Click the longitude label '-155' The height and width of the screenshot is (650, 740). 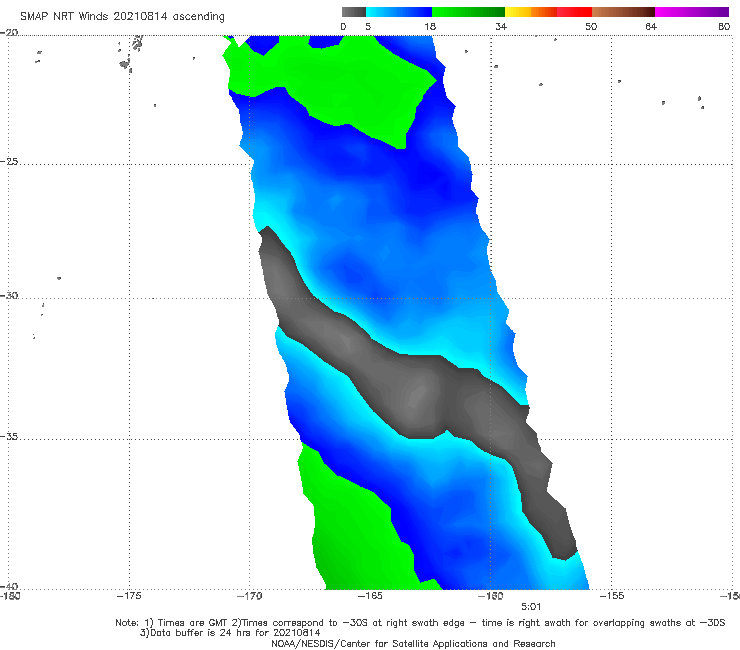612,596
